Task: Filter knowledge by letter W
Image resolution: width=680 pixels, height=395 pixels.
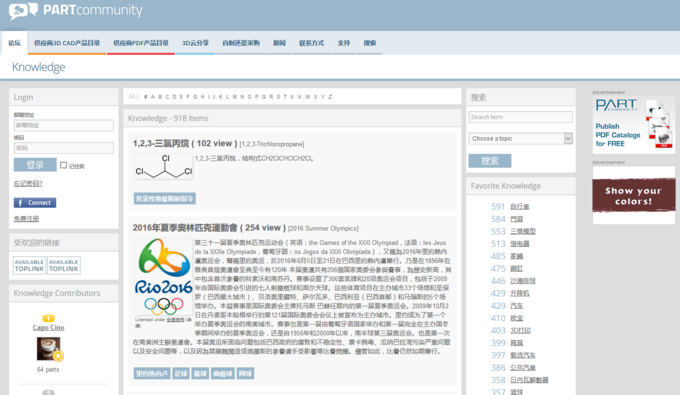Action: tap(307, 97)
